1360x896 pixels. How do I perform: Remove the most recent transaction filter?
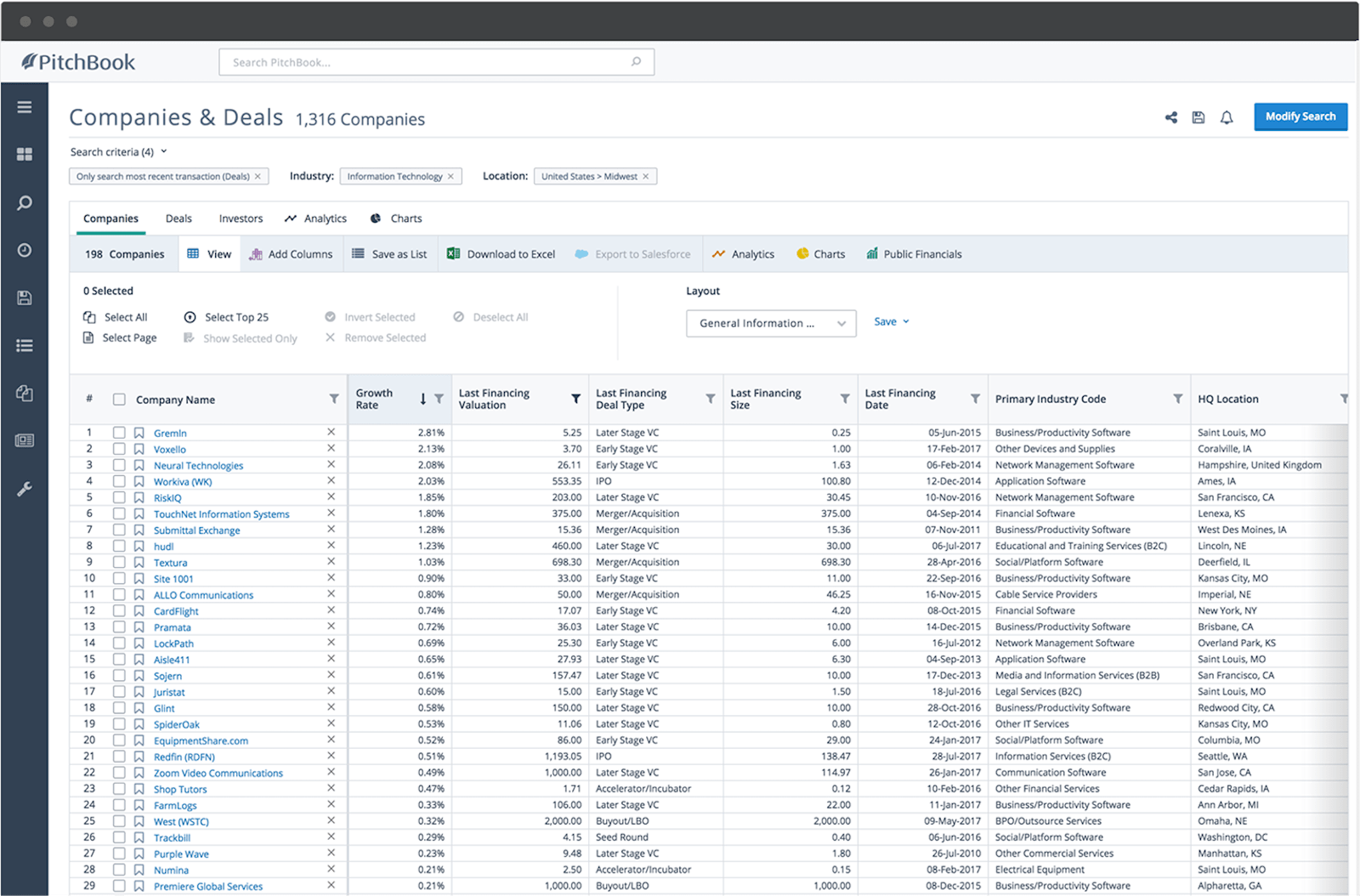tap(258, 177)
